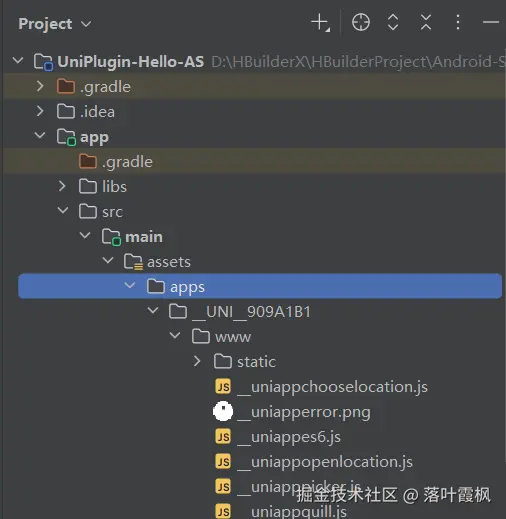Collapse the UniPlugin-Hello-AS root node
The width and height of the screenshot is (506, 519).
pos(18,61)
